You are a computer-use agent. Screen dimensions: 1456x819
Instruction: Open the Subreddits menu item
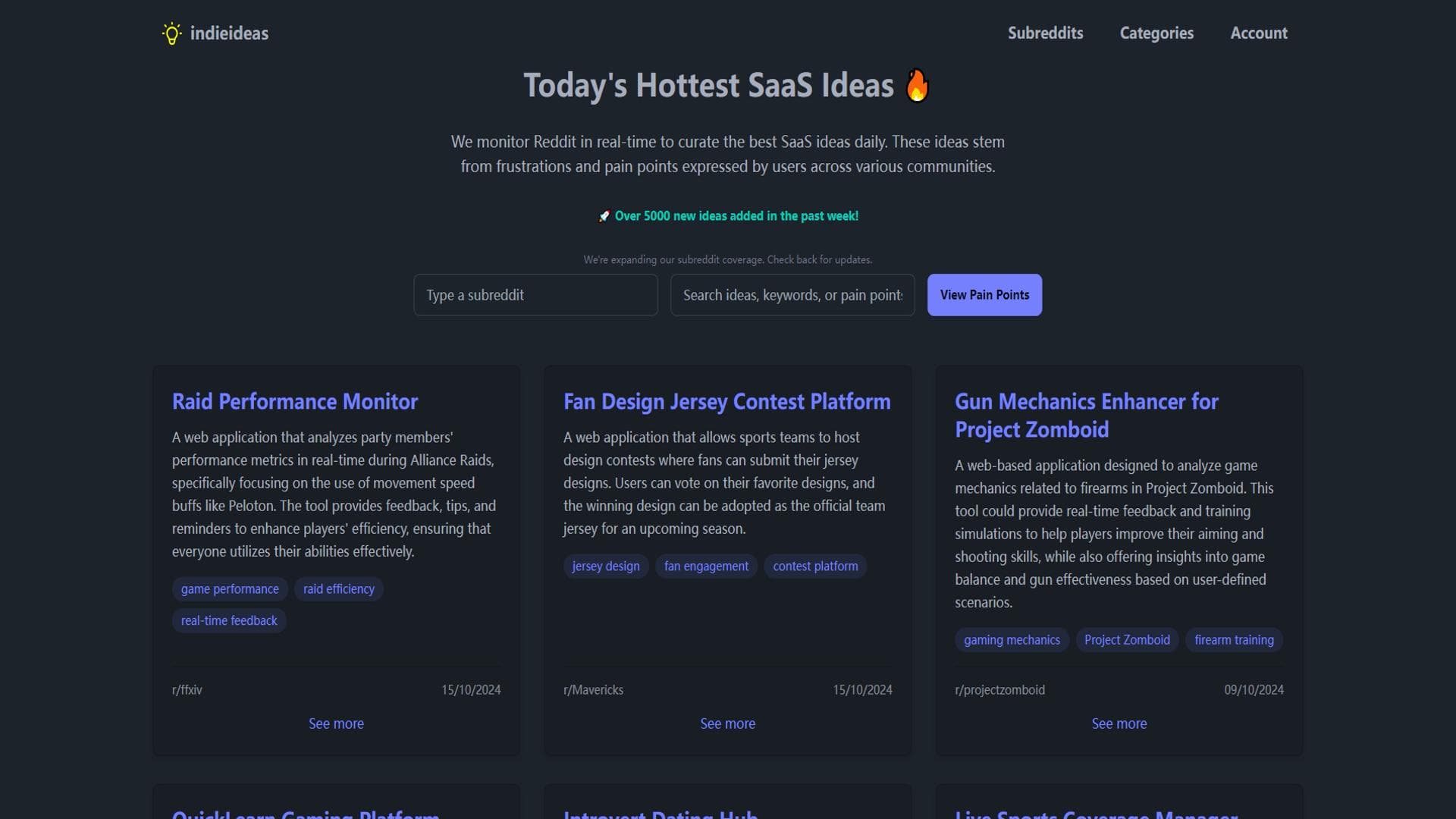[1045, 33]
